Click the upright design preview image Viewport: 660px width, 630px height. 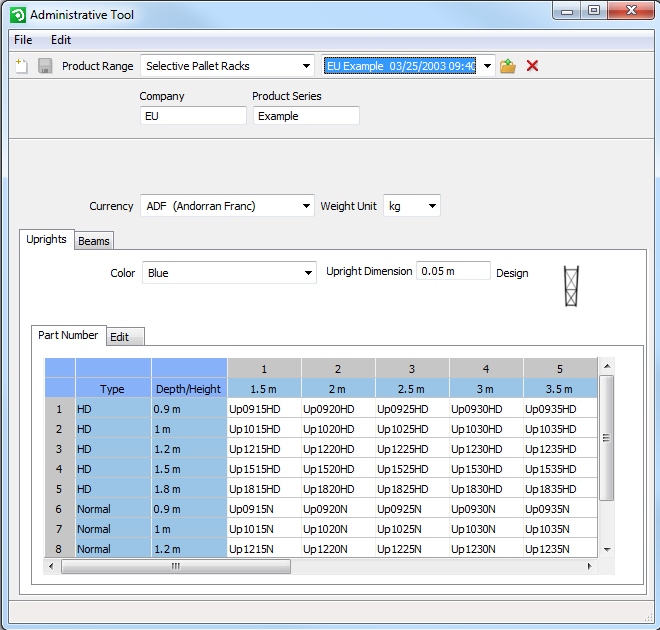572,285
